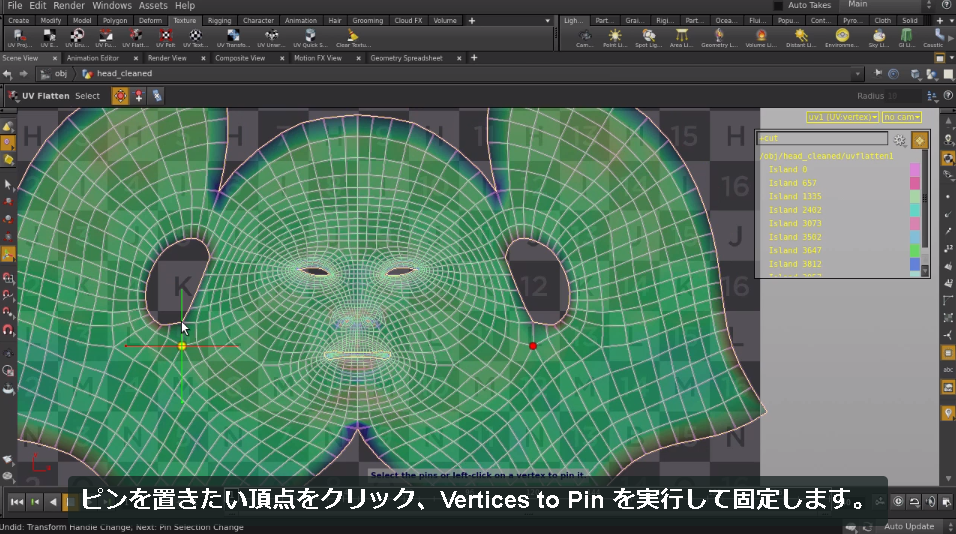This screenshot has height=534, width=956.
Task: Expand the network path bar dropdown arrow
Action: (x=858, y=74)
